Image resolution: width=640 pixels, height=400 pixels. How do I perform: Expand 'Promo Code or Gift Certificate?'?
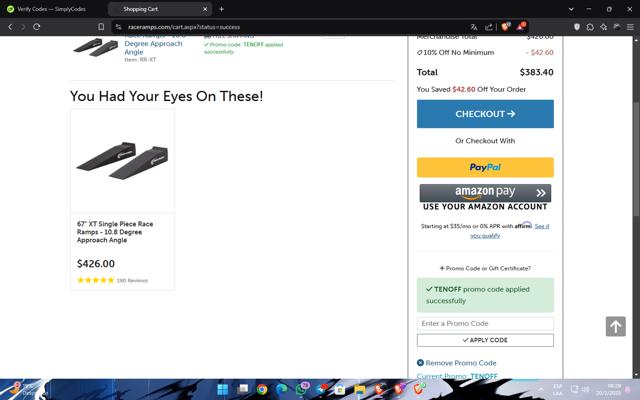tap(485, 268)
